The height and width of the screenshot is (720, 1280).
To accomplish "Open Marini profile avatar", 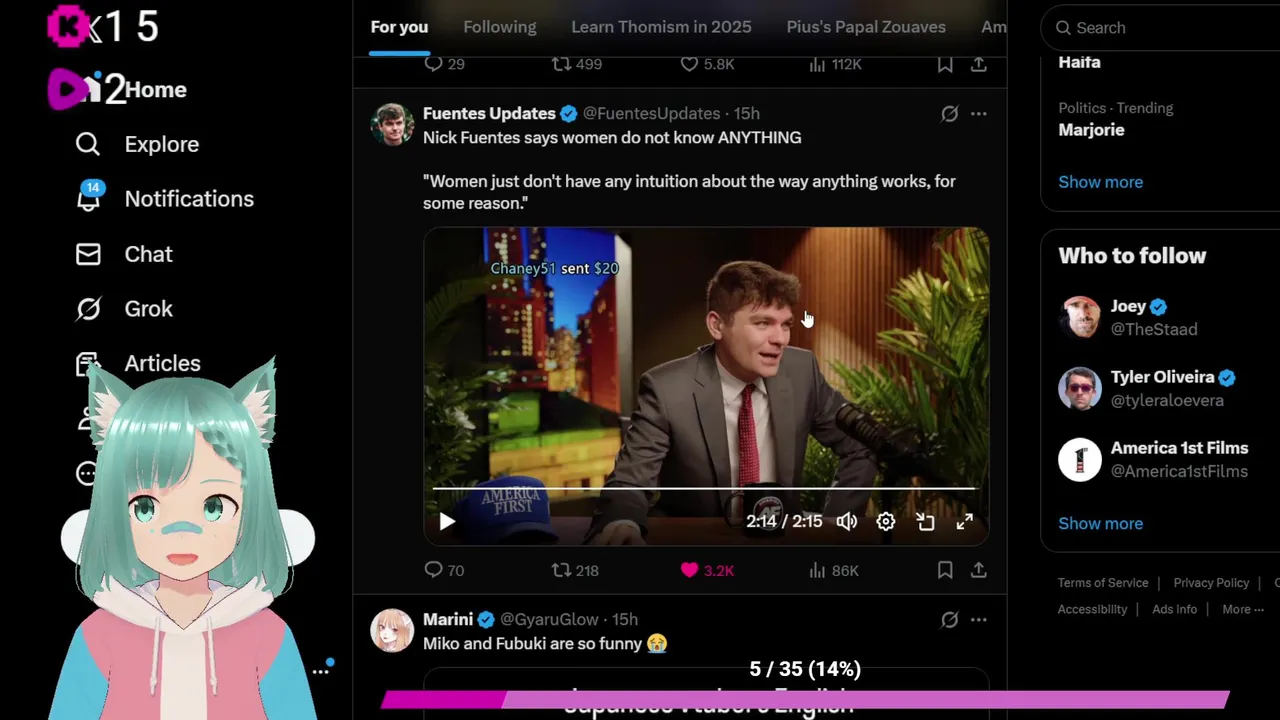I will click(x=392, y=630).
